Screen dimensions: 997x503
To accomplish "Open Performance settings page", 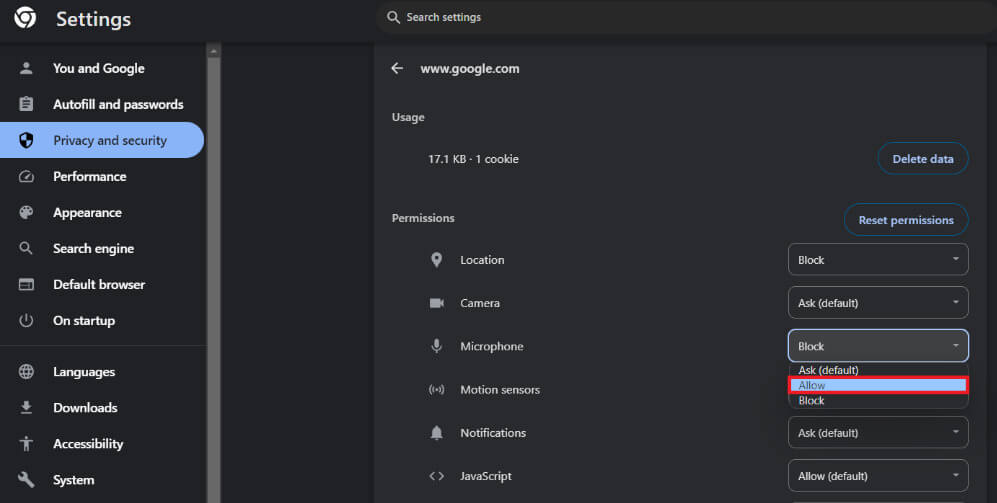I will coord(102,176).
